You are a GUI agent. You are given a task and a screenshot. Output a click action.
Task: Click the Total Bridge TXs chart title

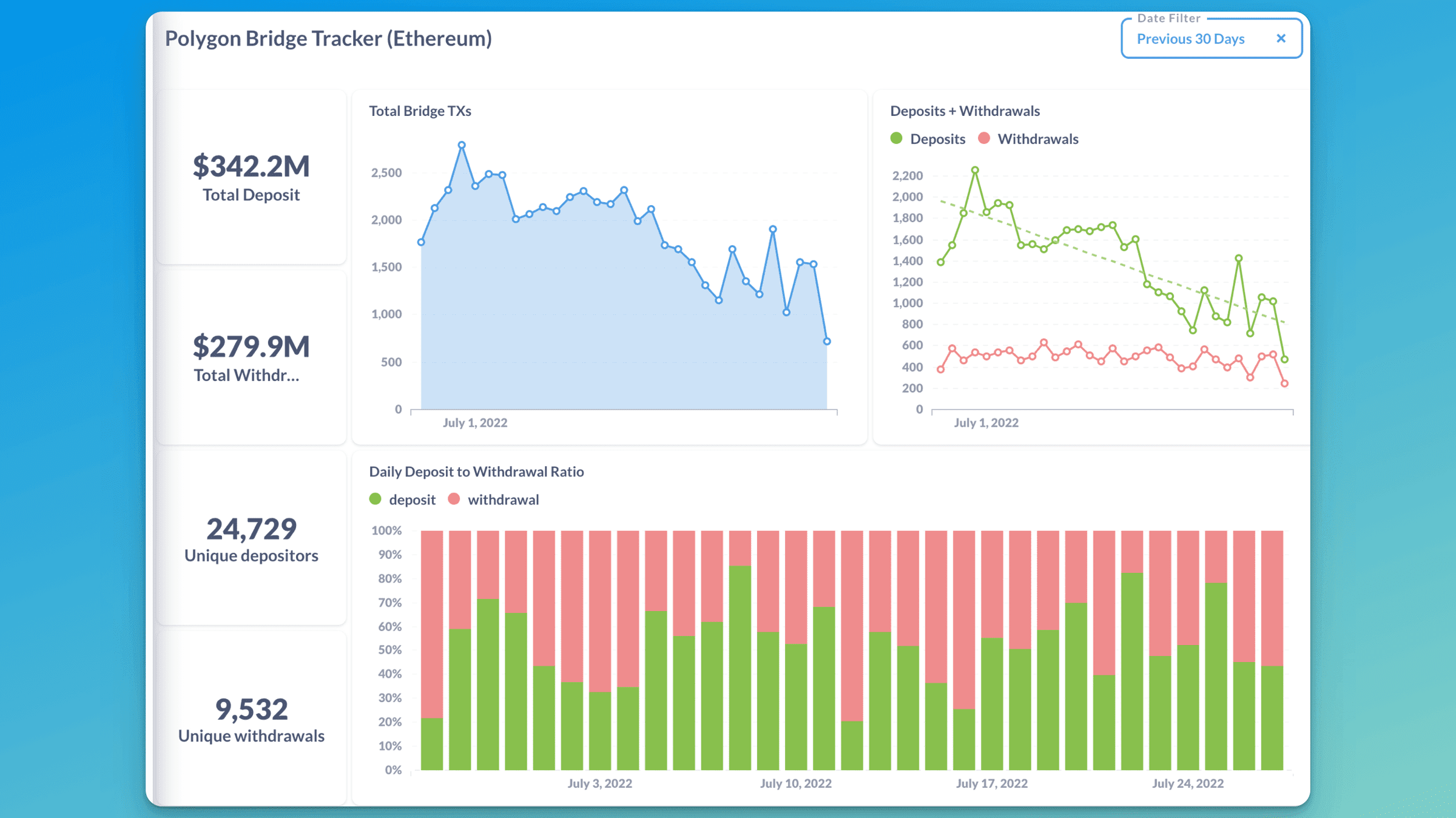[x=420, y=111]
